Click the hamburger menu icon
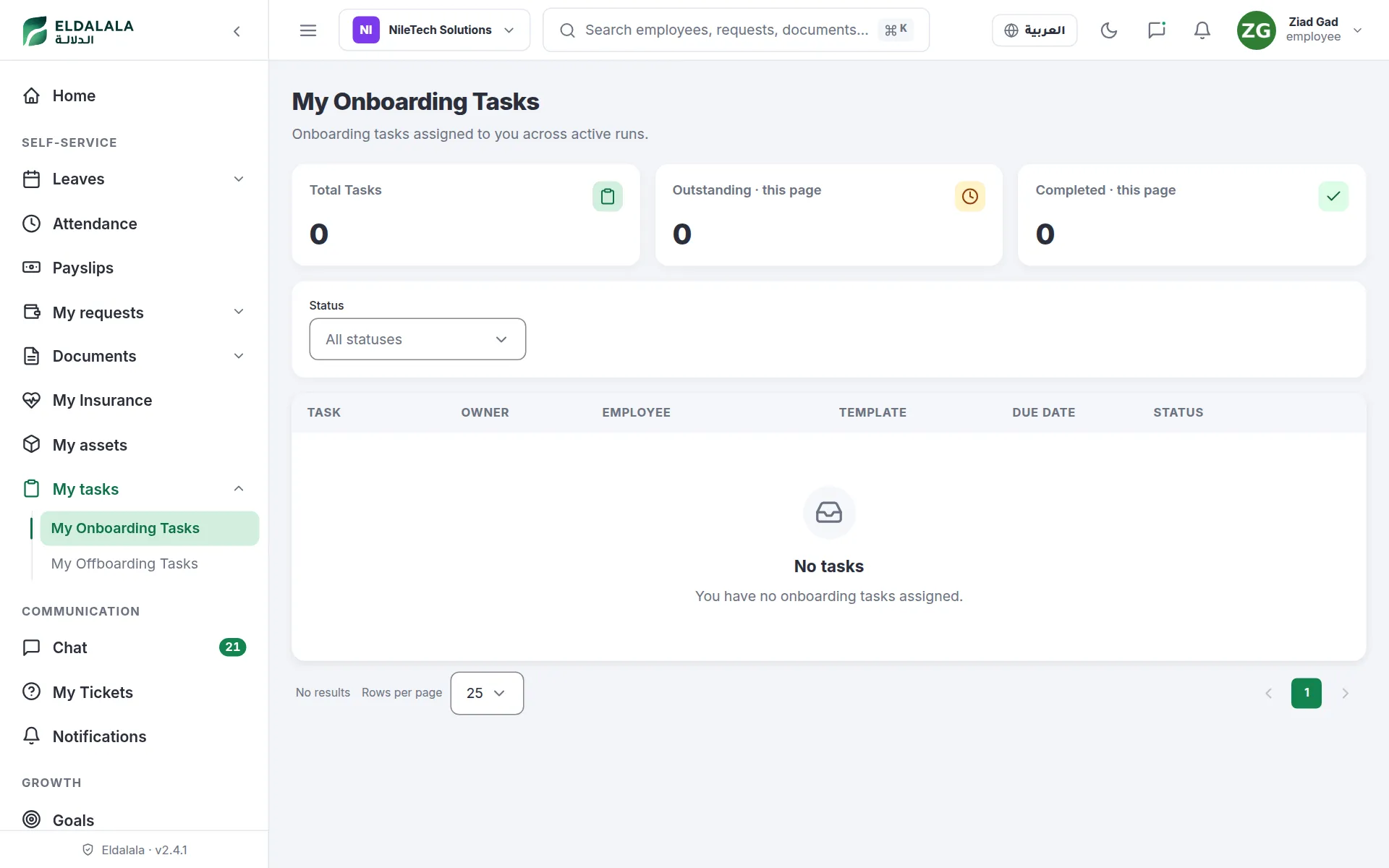 (308, 30)
